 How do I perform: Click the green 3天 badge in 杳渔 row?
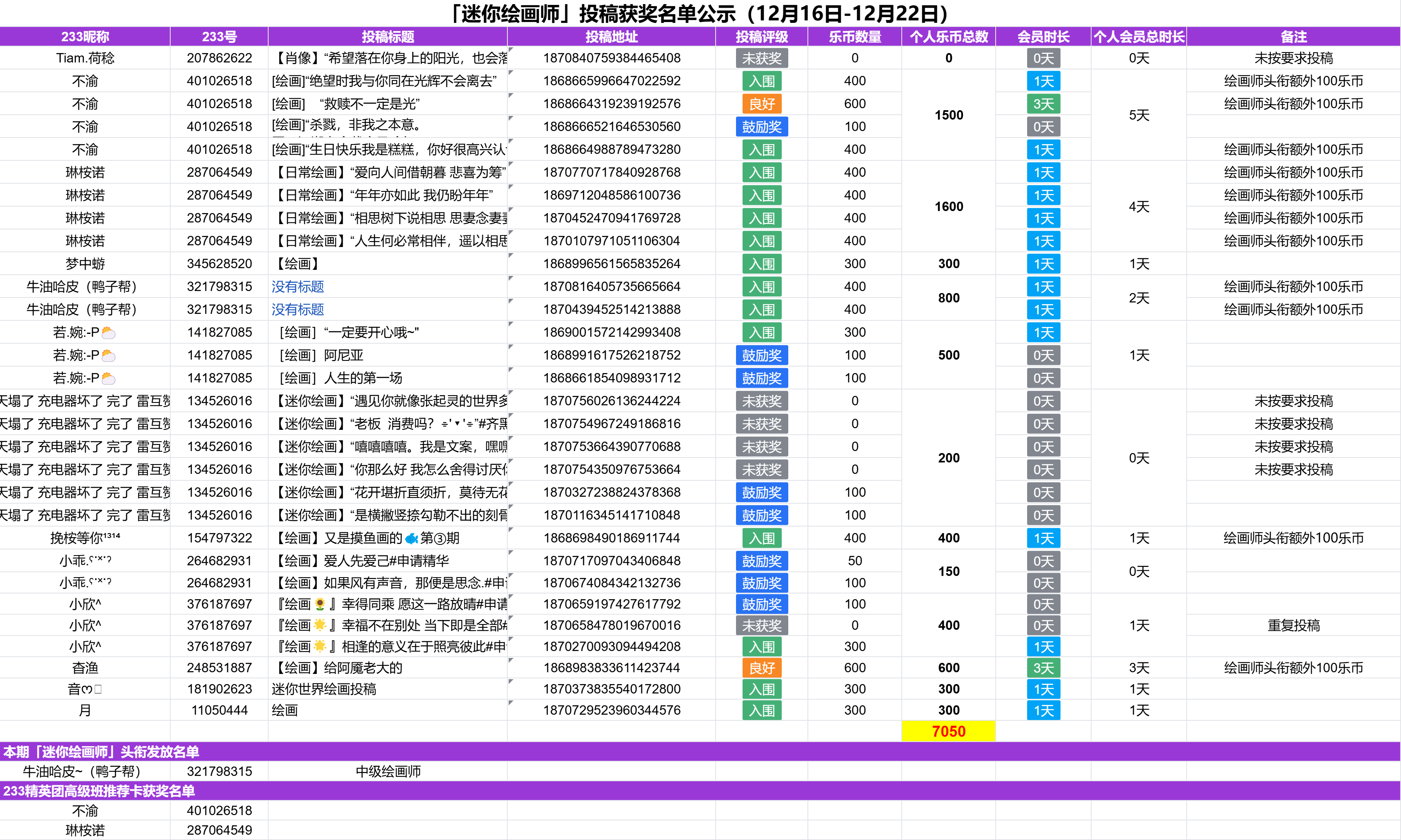pyautogui.click(x=1043, y=668)
